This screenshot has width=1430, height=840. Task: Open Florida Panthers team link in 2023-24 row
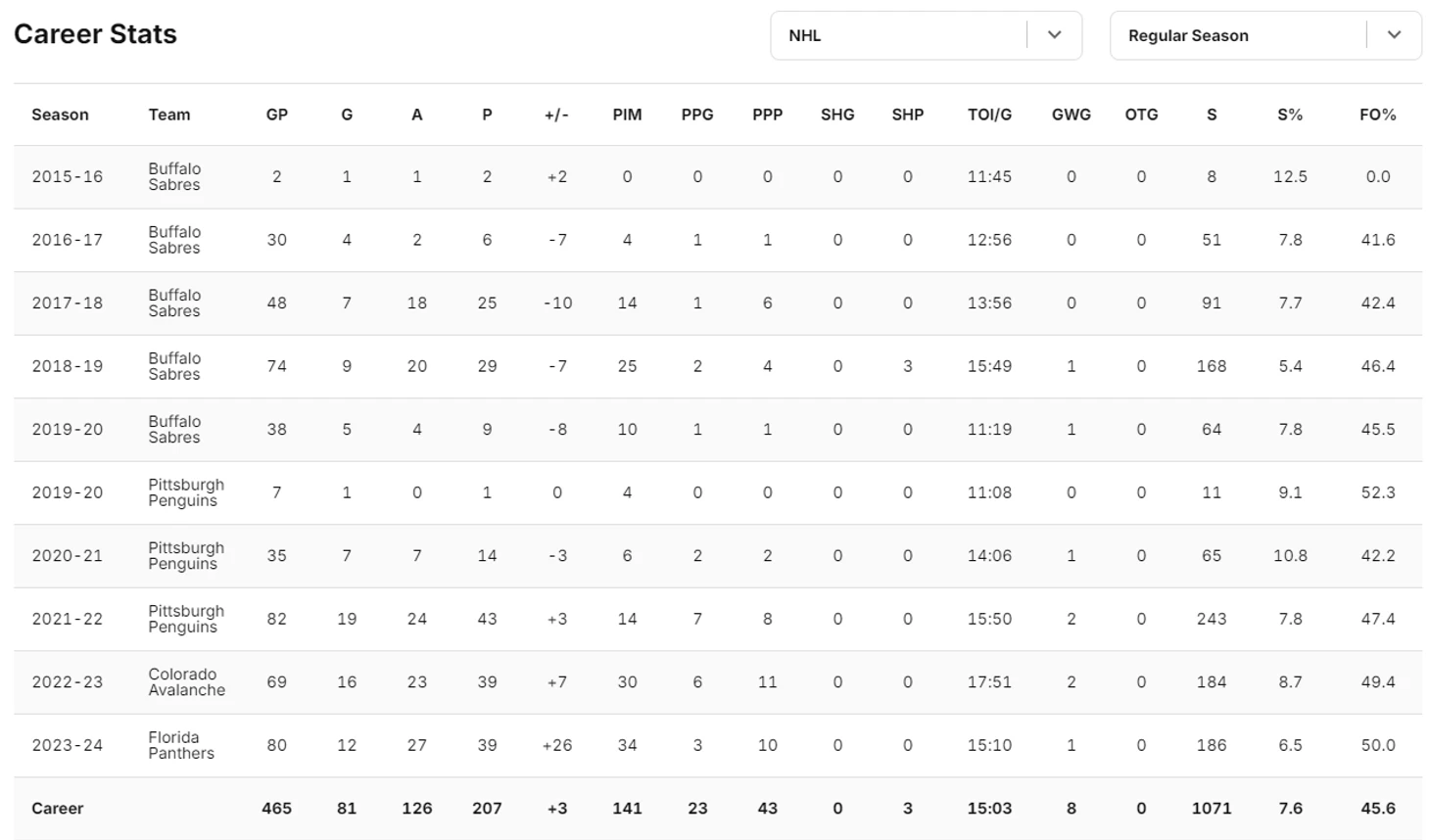[x=181, y=745]
